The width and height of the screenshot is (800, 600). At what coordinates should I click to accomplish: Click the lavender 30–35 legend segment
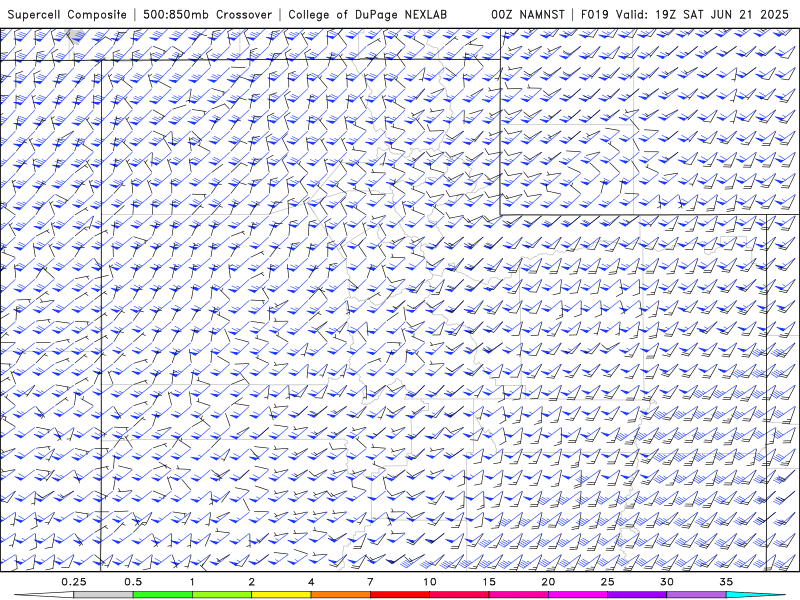(x=696, y=595)
